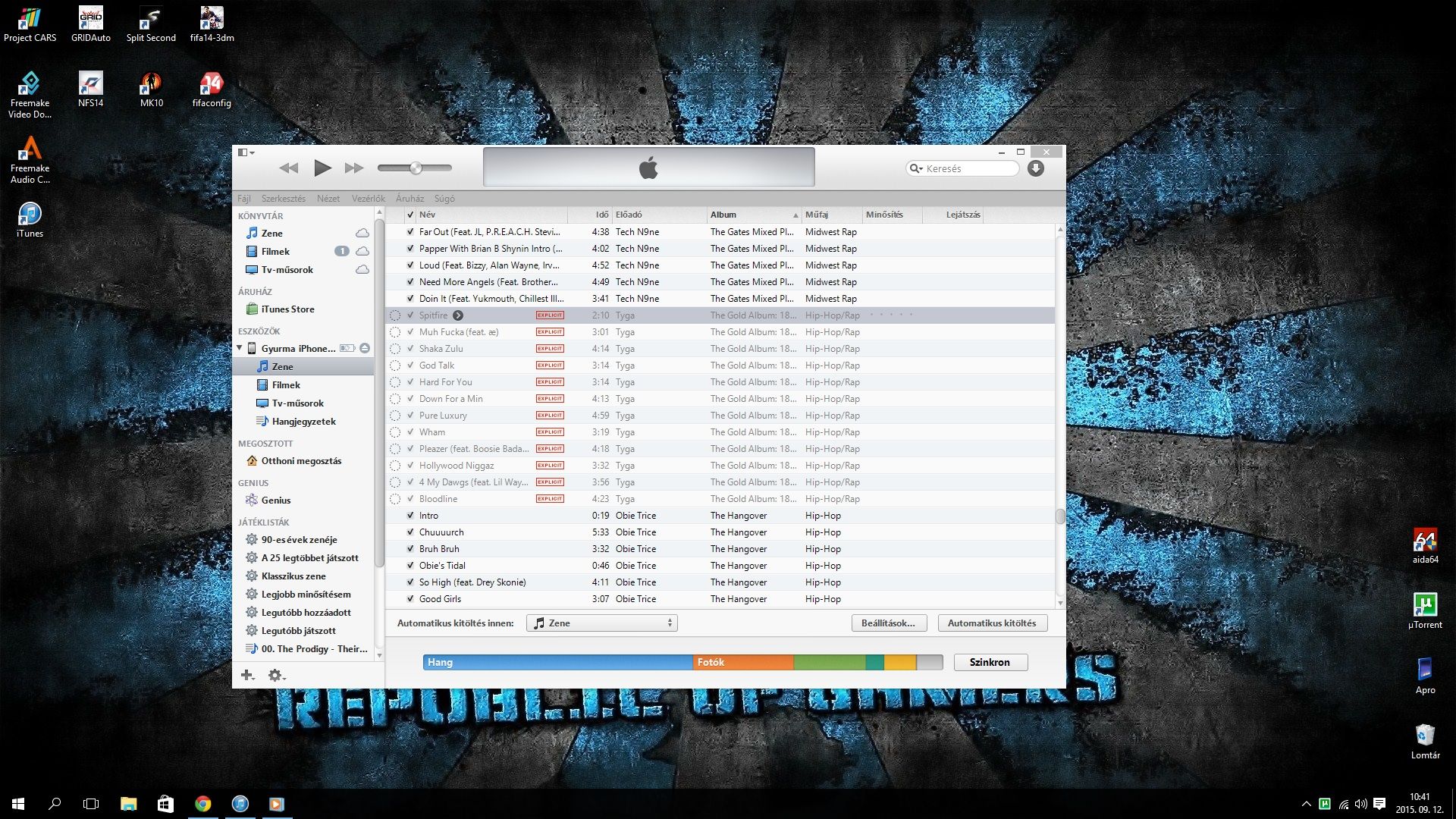Open the Automatikus kitöltés innen Zene dropdown

click(x=602, y=623)
